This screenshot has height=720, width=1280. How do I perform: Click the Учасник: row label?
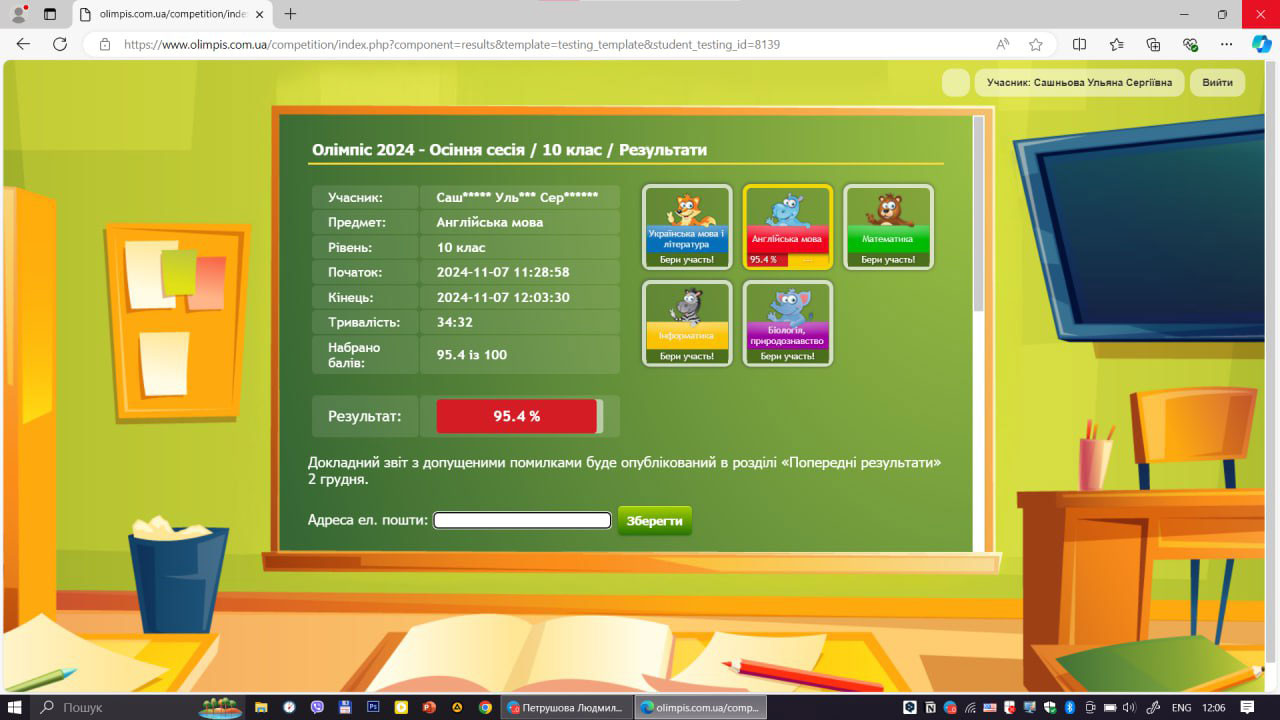[x=356, y=197]
